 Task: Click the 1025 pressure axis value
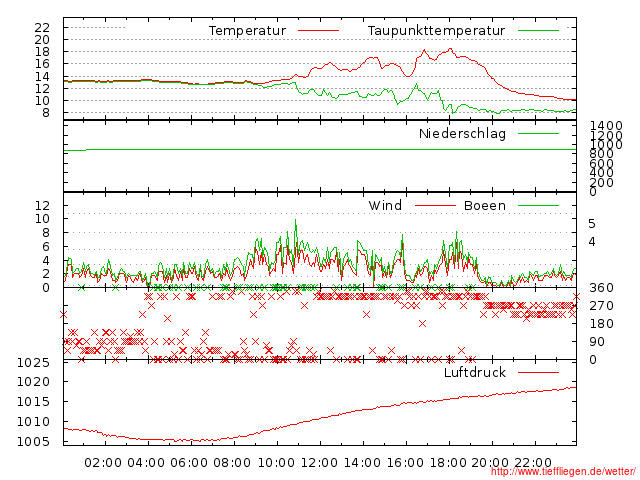[33, 362]
